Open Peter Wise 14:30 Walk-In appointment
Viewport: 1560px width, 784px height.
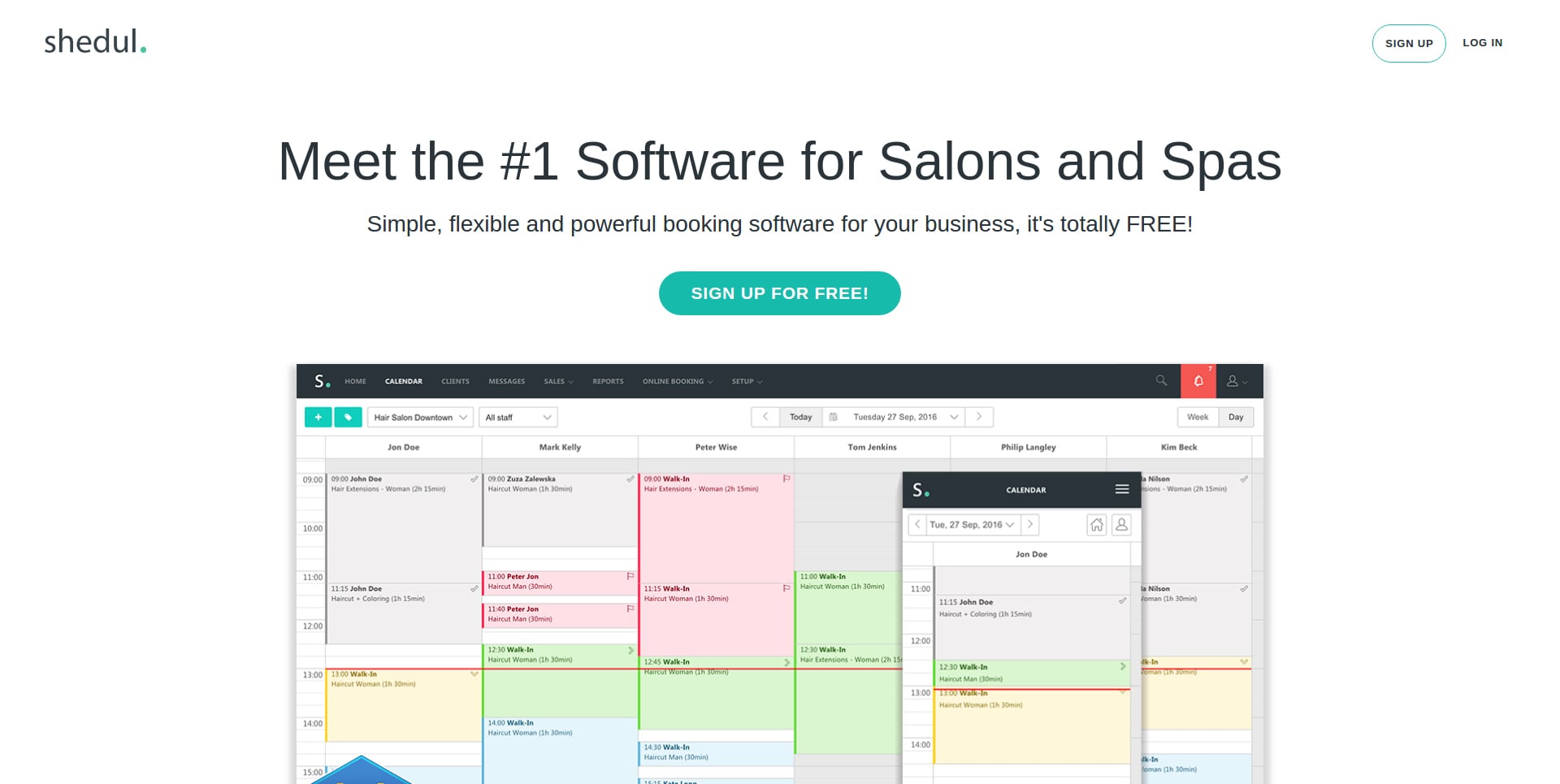(716, 753)
